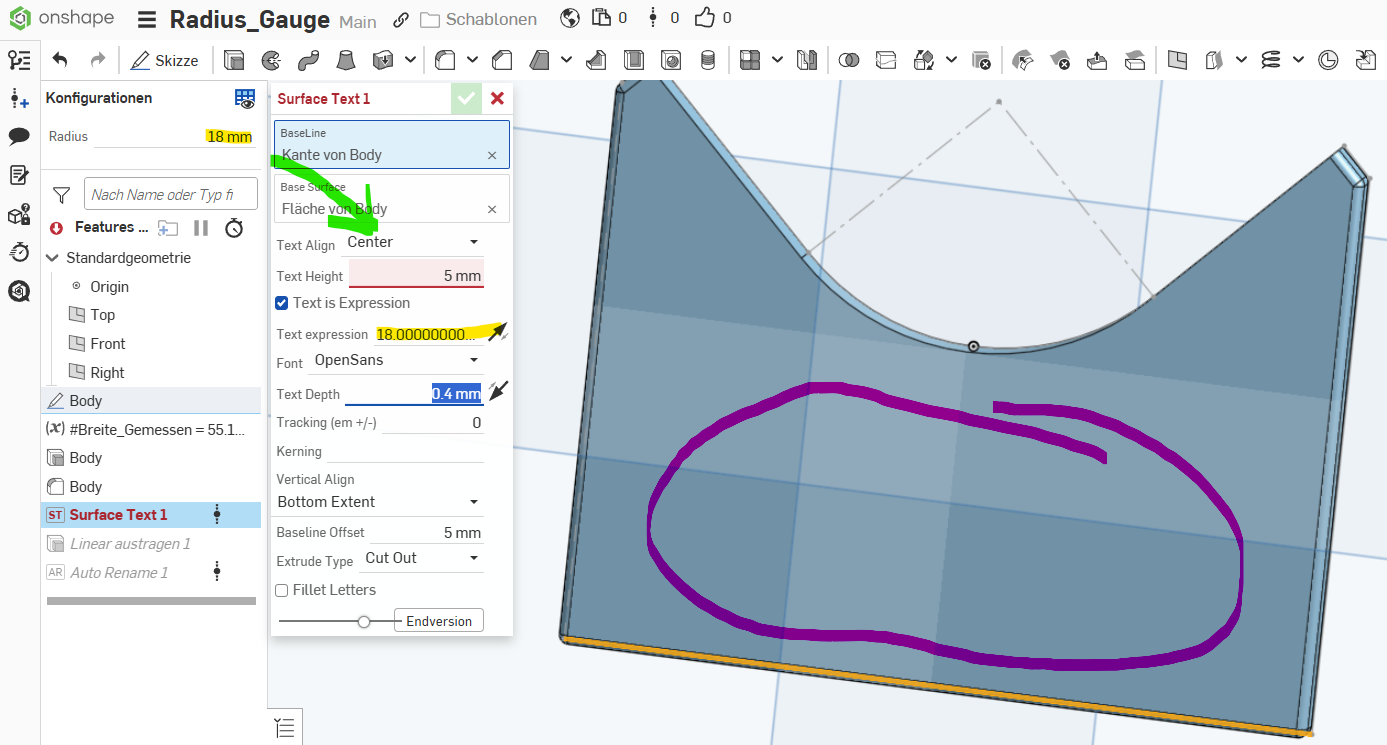Click the Delete face tool

(1060, 60)
